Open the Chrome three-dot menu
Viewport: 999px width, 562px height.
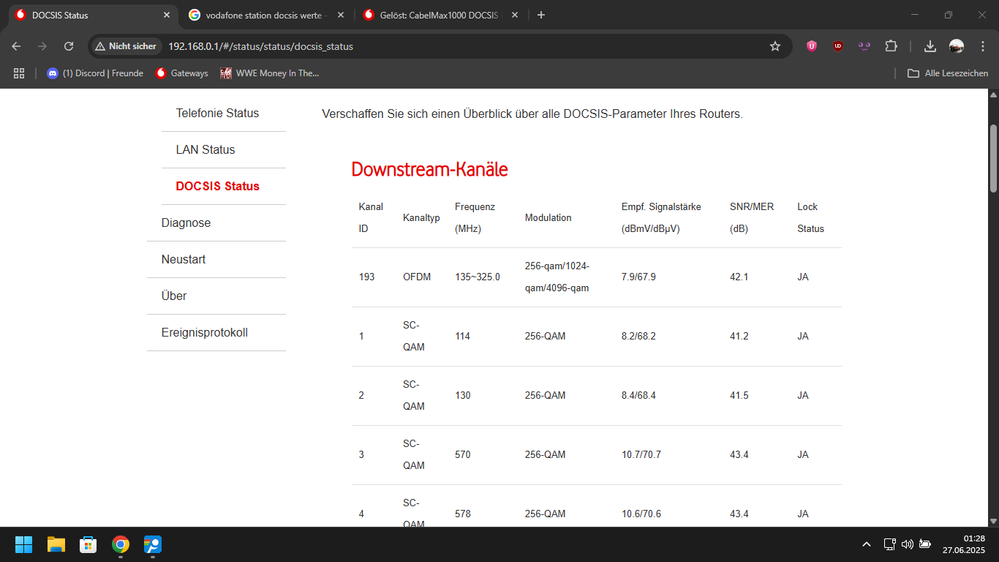click(982, 46)
